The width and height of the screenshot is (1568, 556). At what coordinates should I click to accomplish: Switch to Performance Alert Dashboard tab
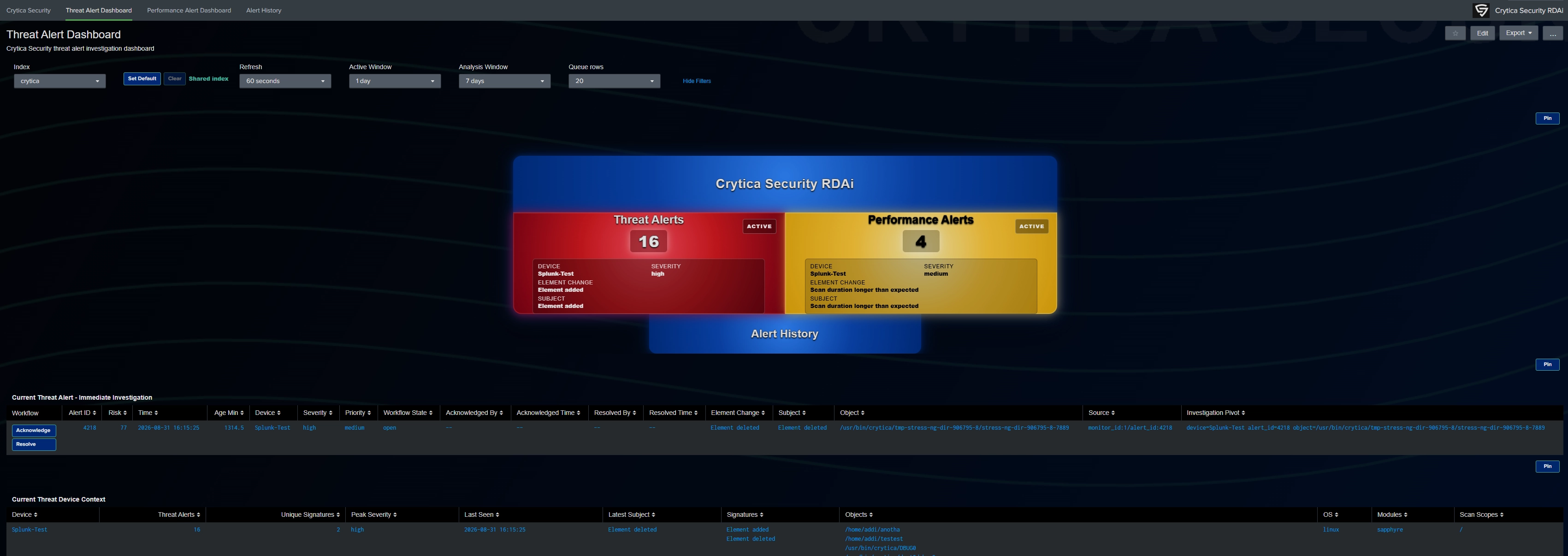point(189,10)
